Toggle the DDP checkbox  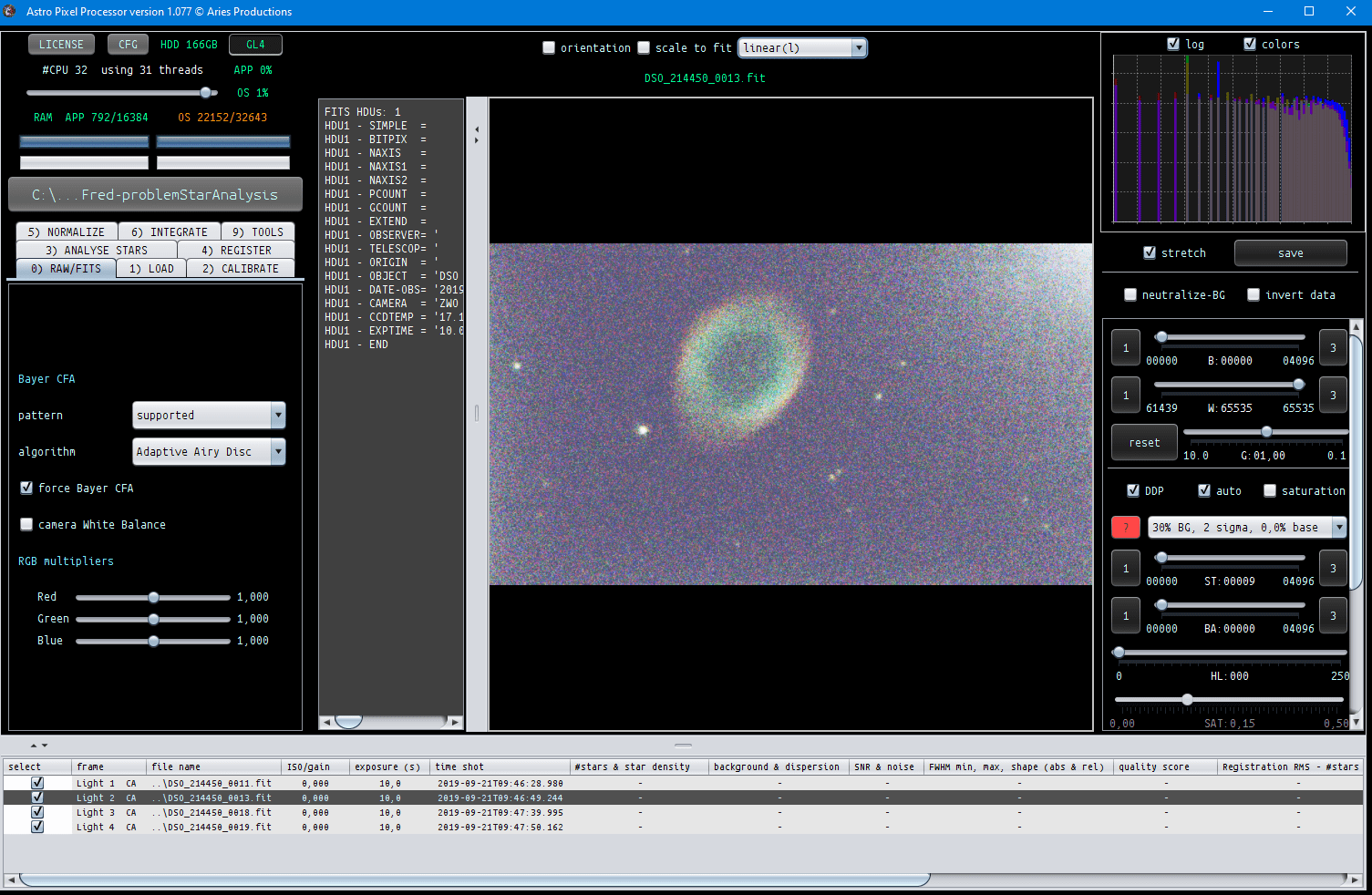point(1133,490)
